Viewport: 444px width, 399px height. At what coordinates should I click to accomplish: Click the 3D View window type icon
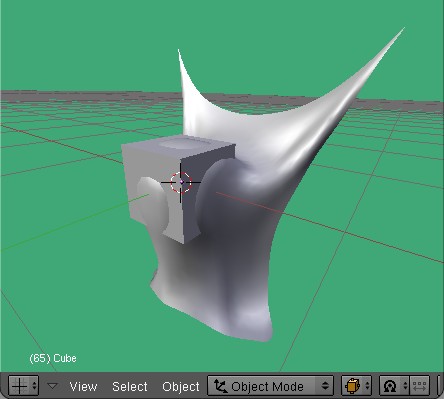(x=20, y=386)
